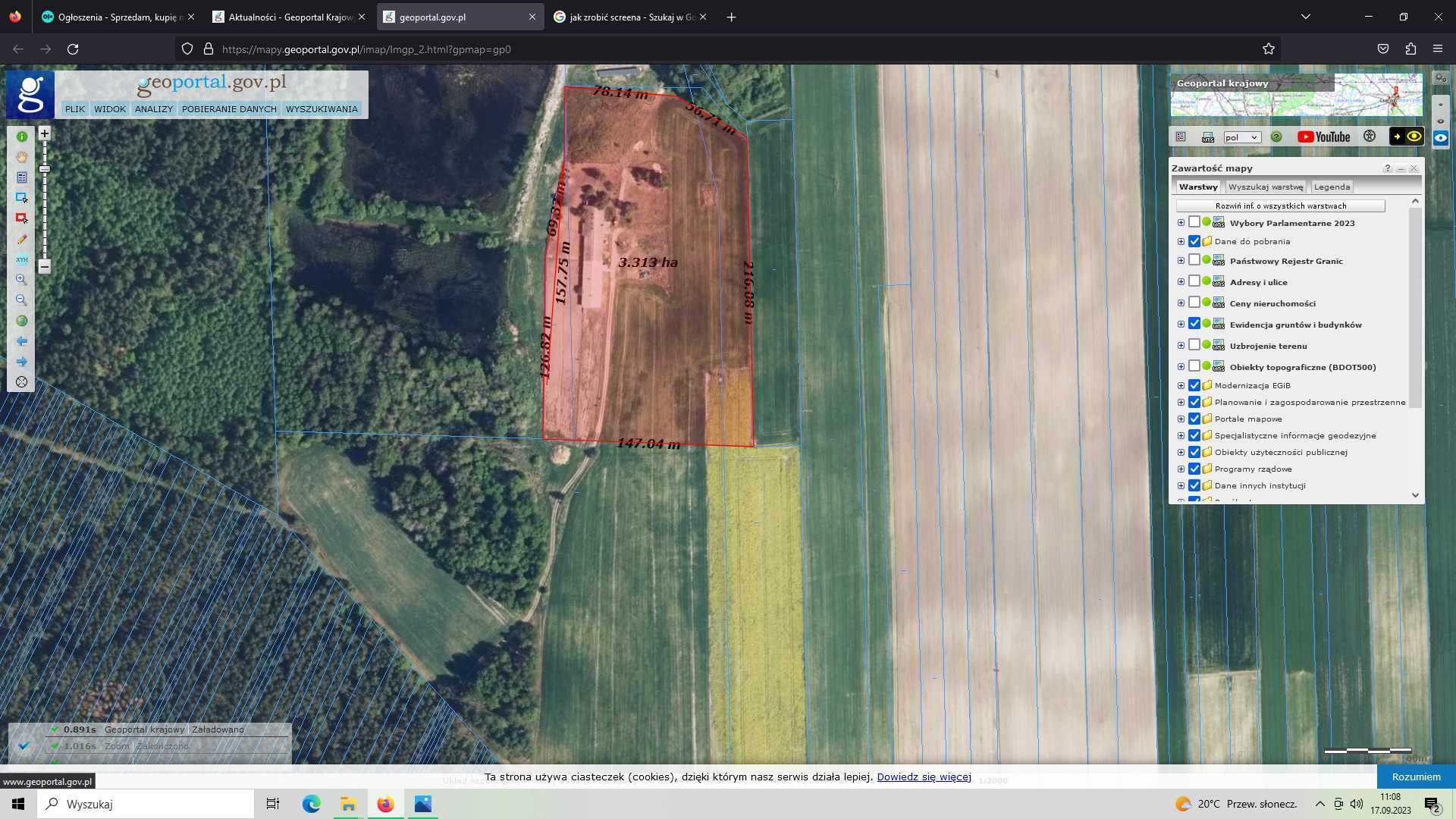Image resolution: width=1456 pixels, height=819 pixels.
Task: Choose the pencil measure/draw tool
Action: pos(22,239)
